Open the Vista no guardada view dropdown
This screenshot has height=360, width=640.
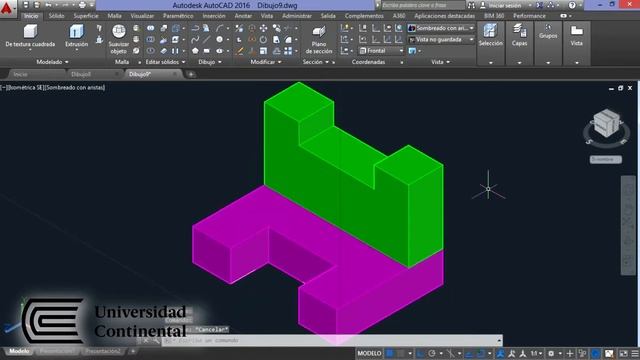point(441,40)
